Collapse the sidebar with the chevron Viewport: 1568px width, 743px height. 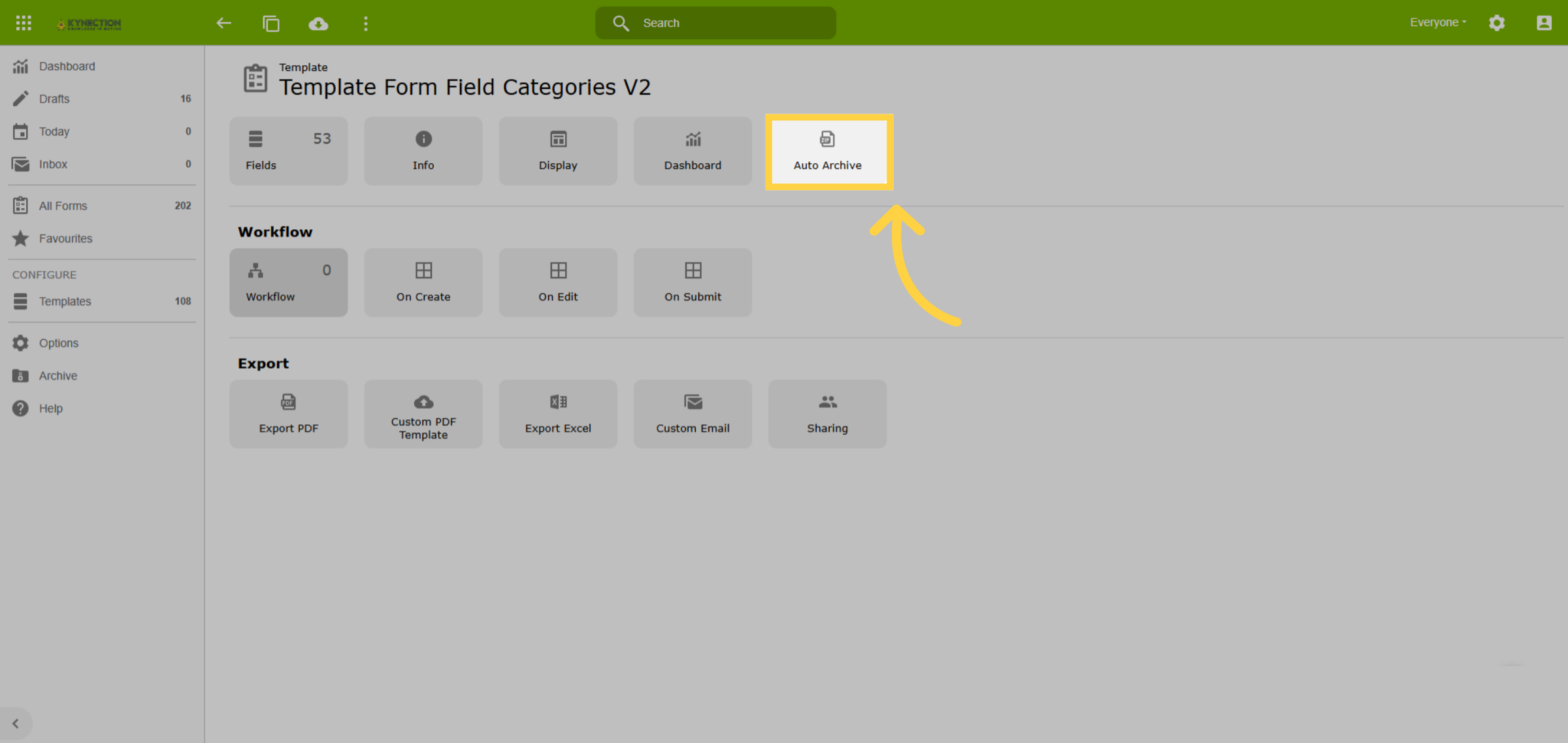(16, 723)
